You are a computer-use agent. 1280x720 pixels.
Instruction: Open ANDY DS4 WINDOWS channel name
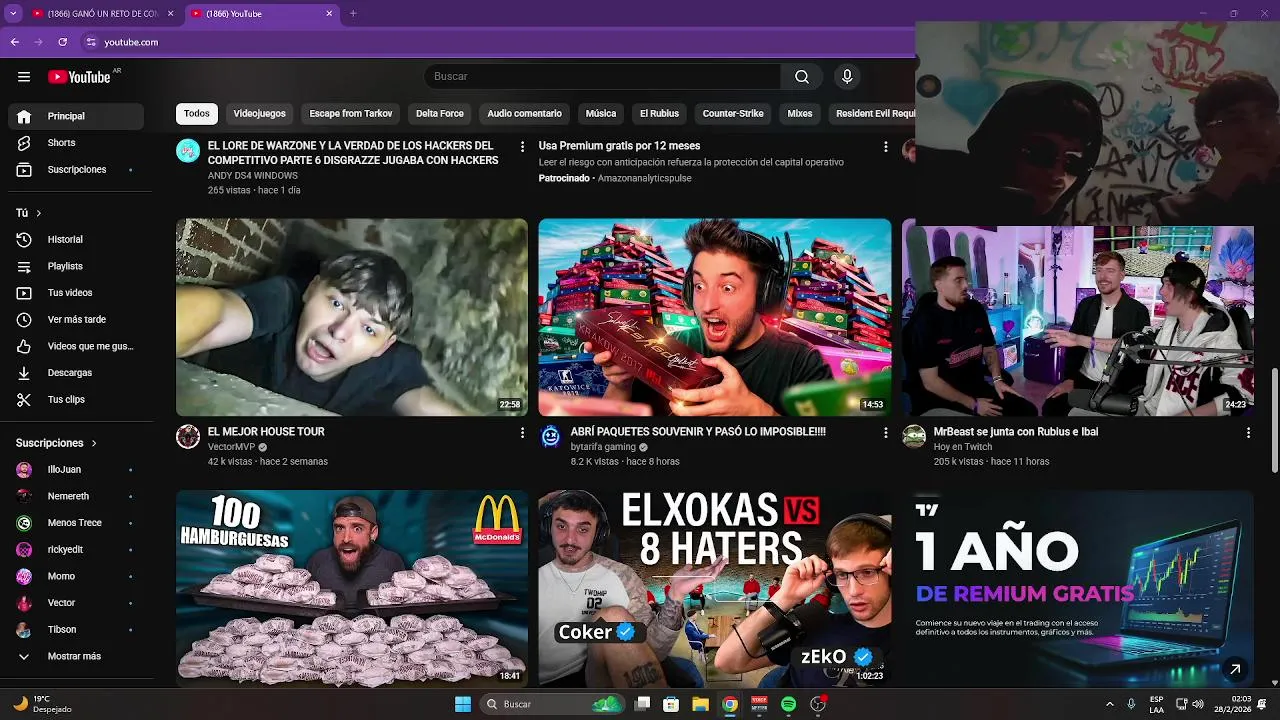[253, 176]
